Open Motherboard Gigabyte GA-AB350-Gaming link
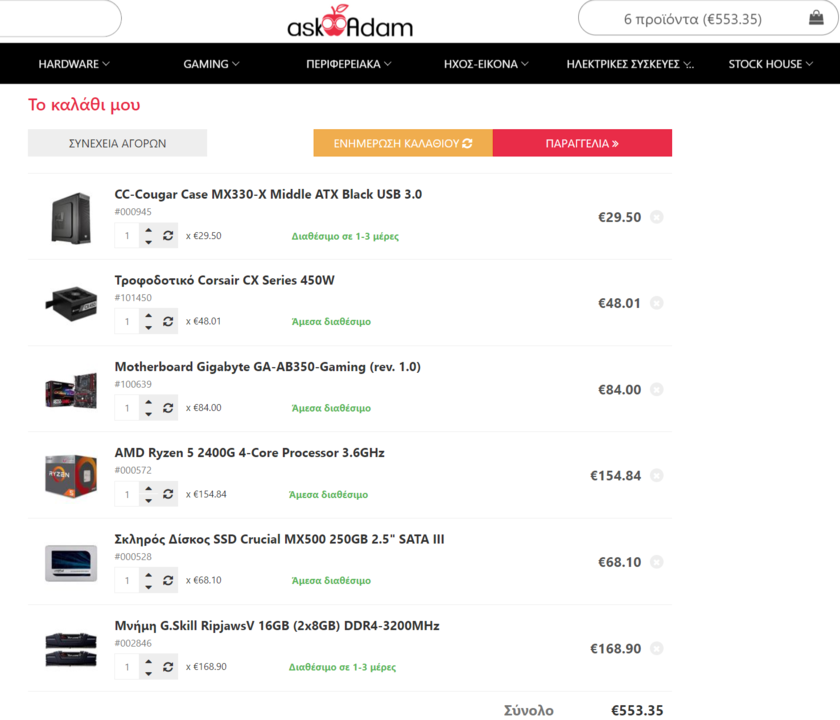 pyautogui.click(x=267, y=367)
